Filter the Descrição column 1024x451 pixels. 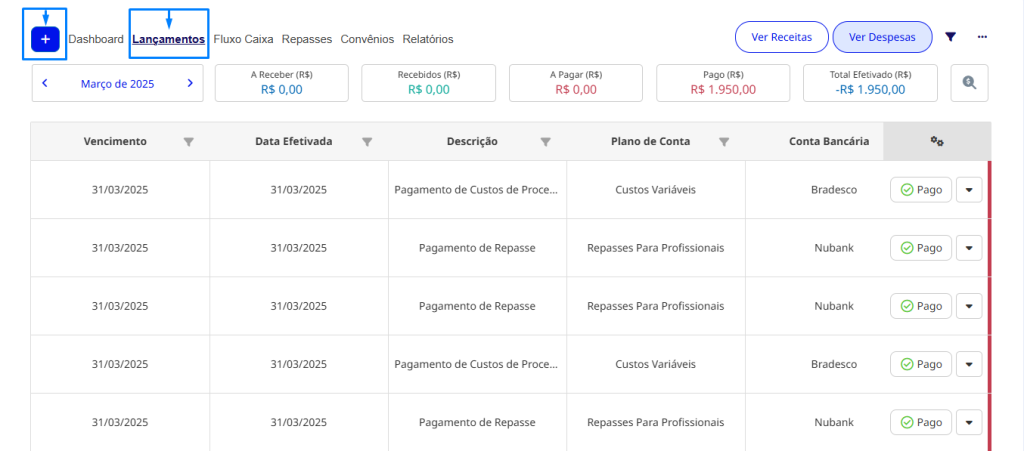[x=545, y=142]
